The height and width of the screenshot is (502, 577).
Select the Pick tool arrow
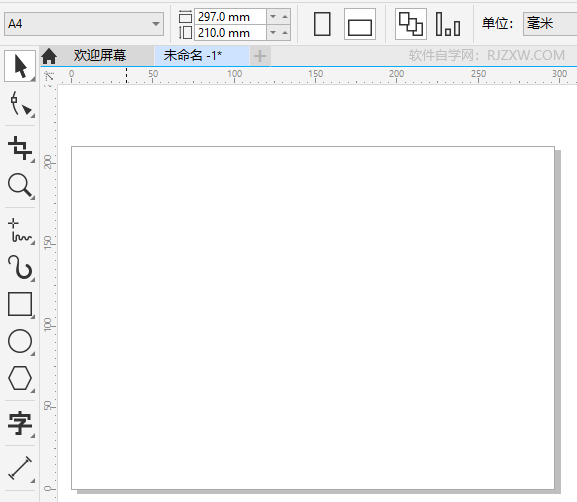20,66
